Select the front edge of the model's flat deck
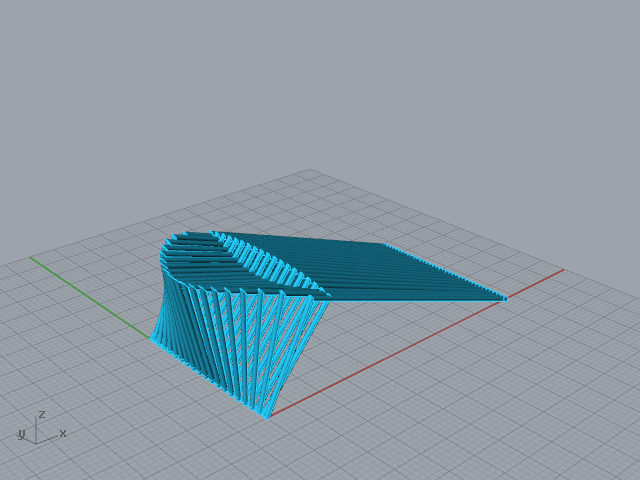Image resolution: width=640 pixels, height=480 pixels. pos(420,297)
